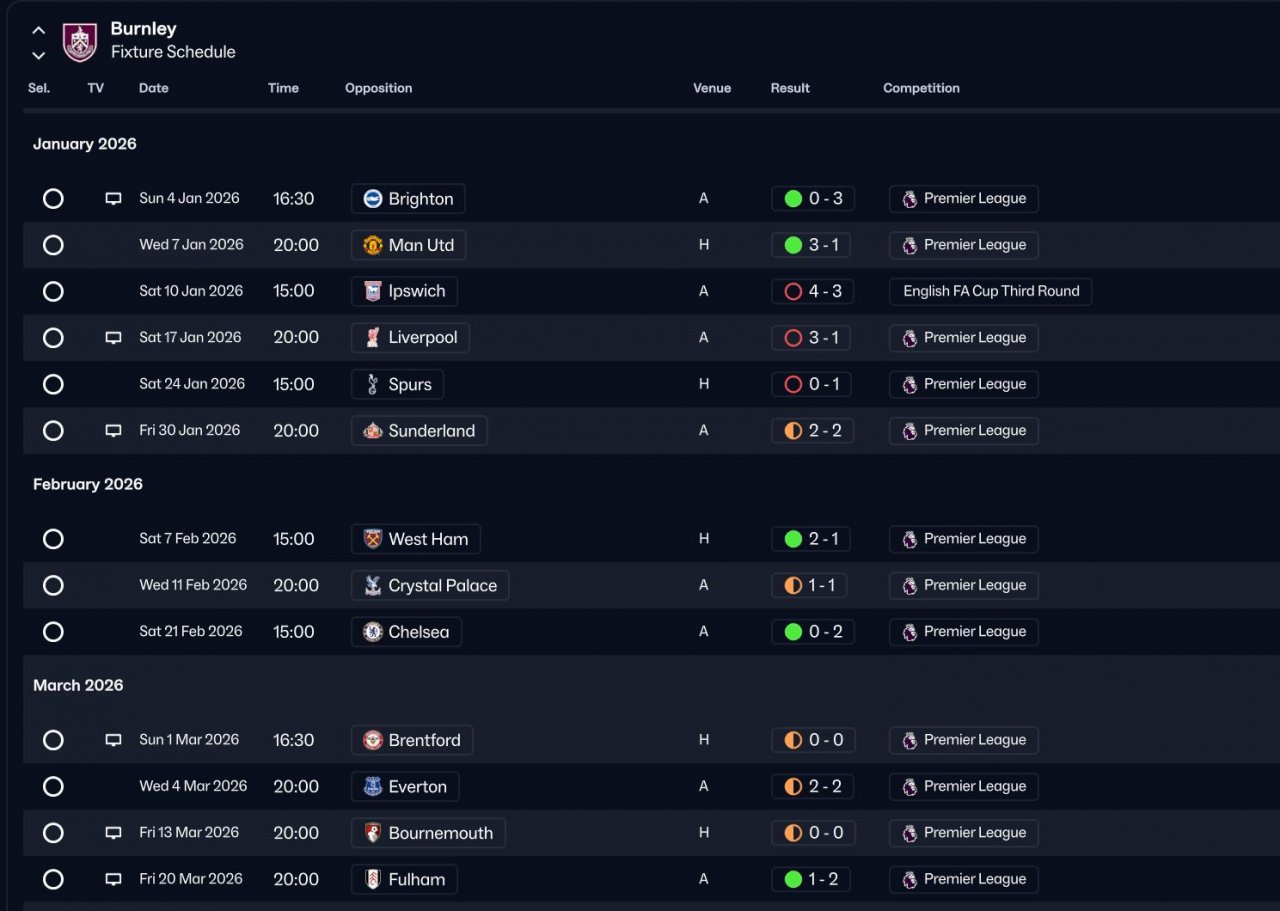The image size is (1280, 911).
Task: Click the Brighton club badge
Action: click(x=373, y=199)
